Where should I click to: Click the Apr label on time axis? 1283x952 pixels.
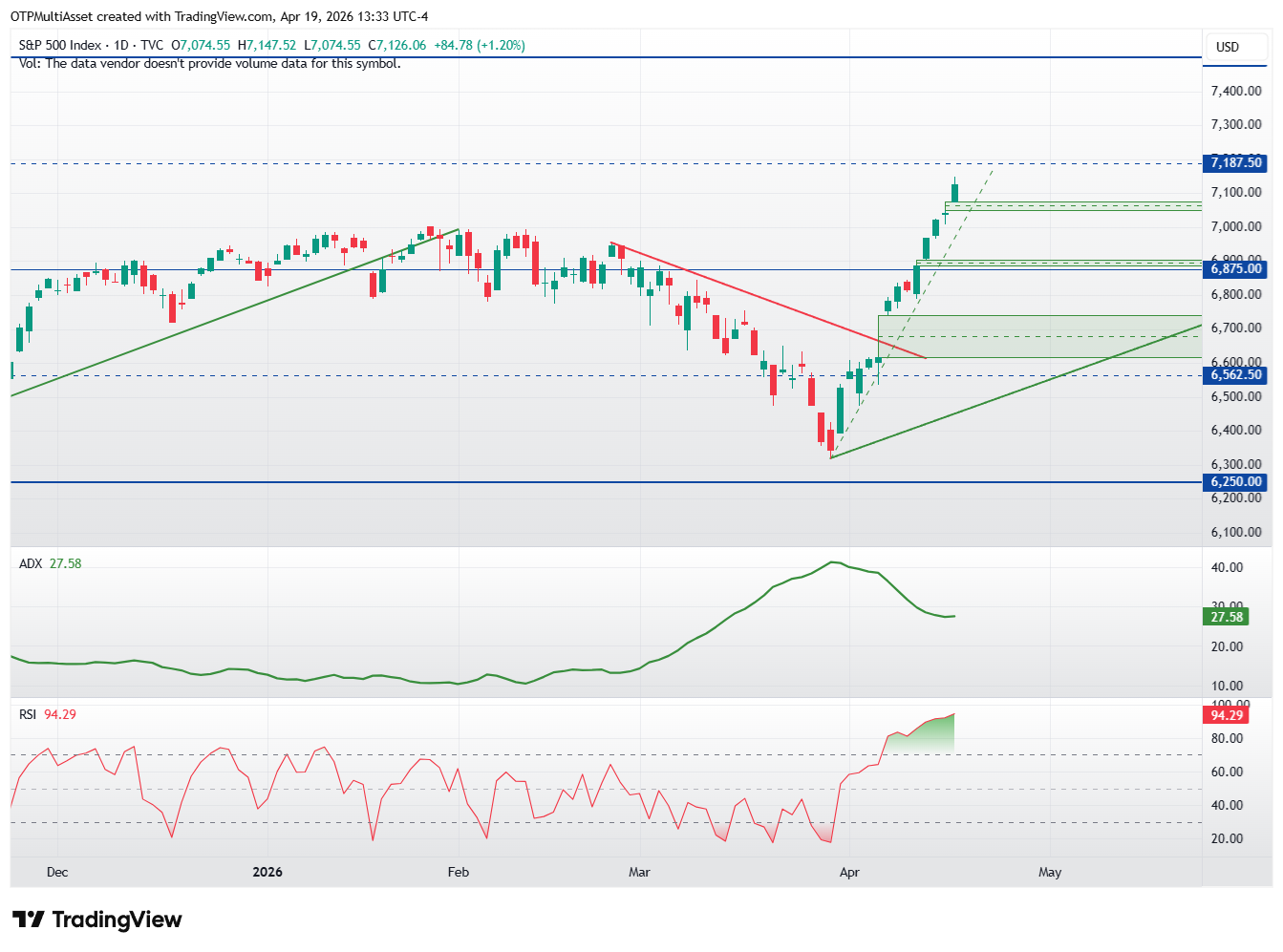(849, 872)
